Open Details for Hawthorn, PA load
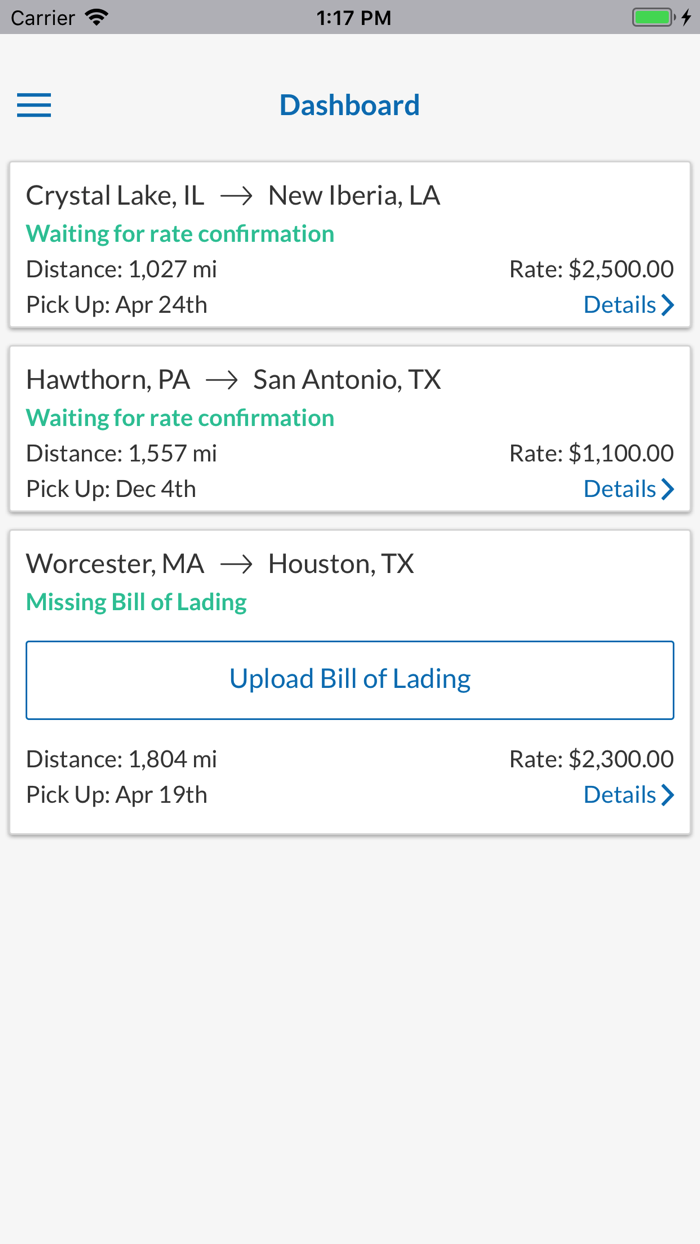 pyautogui.click(x=629, y=489)
